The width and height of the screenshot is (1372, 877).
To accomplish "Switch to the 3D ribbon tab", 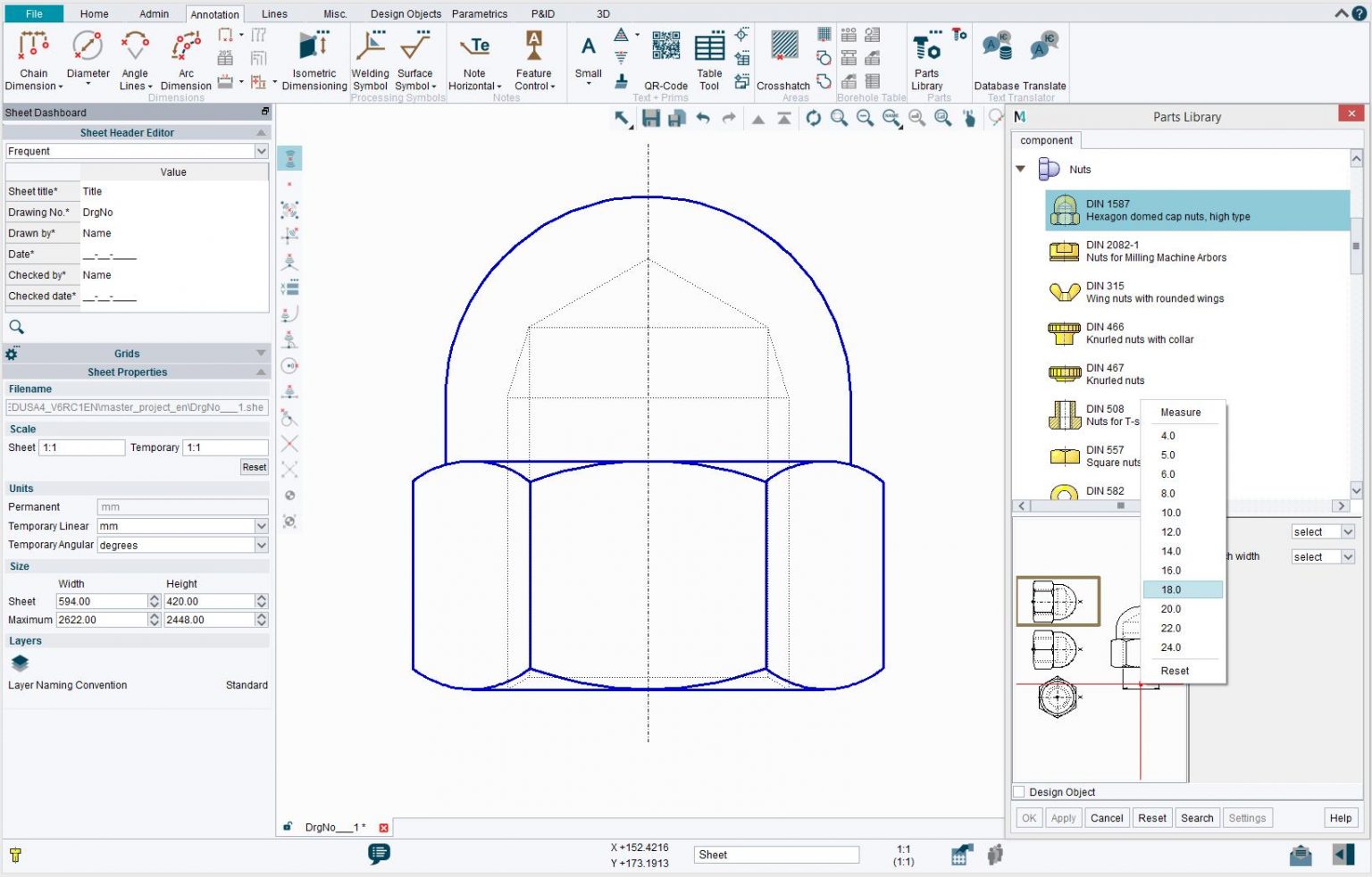I will tap(603, 13).
